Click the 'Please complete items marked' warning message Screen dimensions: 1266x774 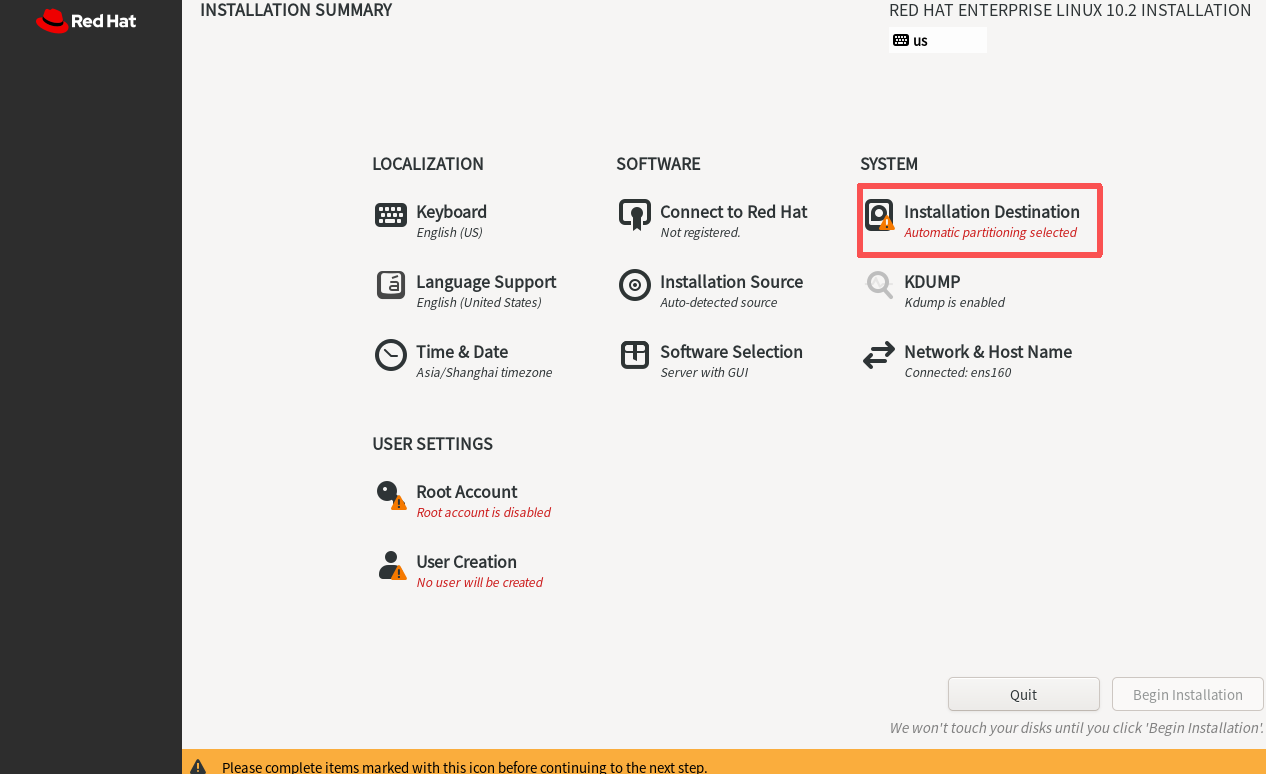click(x=464, y=767)
